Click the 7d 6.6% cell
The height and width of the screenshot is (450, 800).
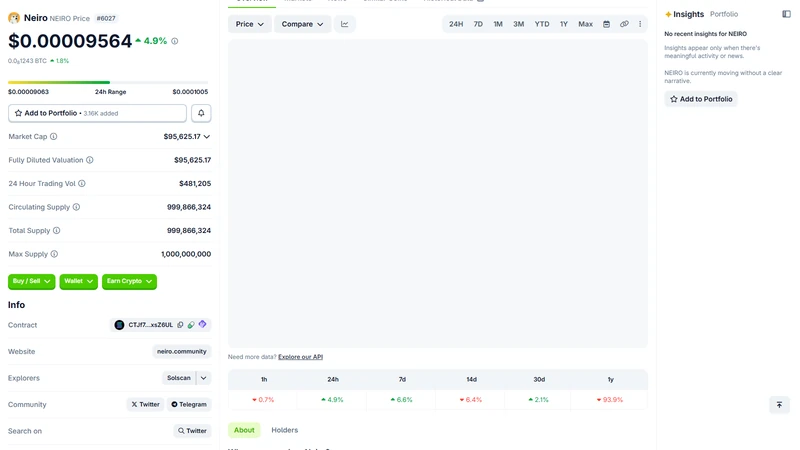tap(402, 399)
